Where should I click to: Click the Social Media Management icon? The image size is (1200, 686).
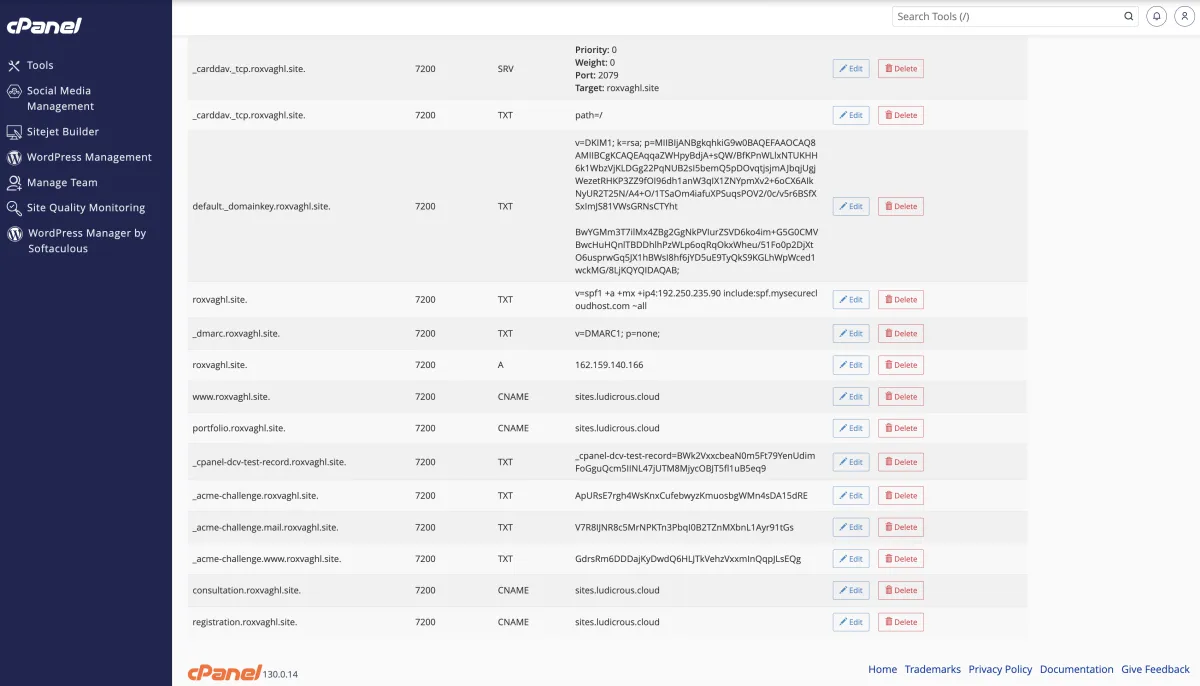(x=14, y=91)
